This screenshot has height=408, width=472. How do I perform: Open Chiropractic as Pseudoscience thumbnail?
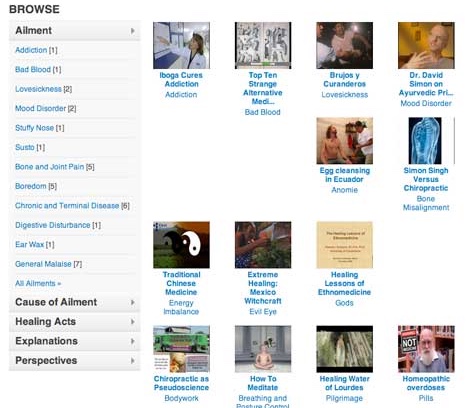click(181, 349)
